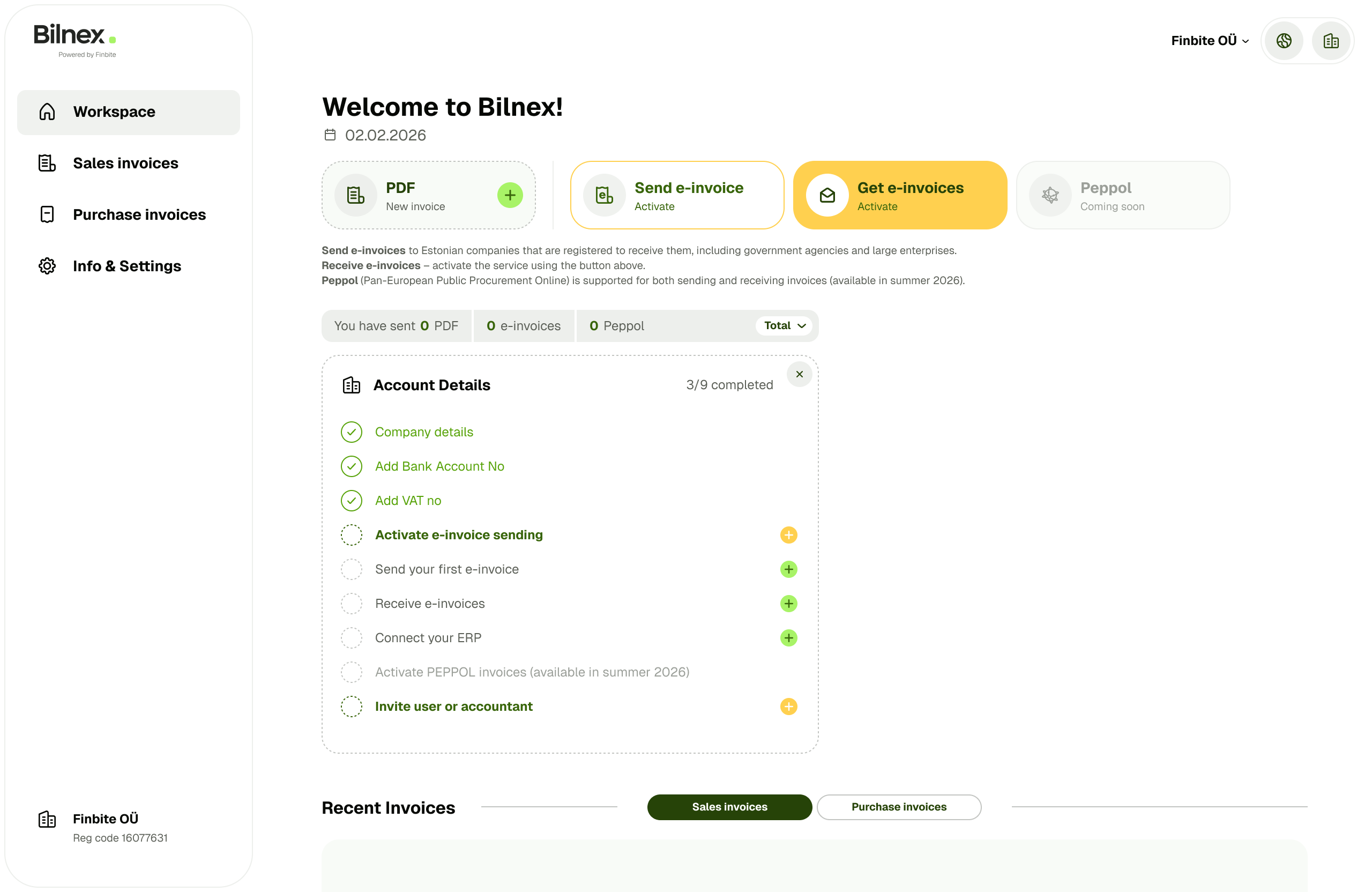Click the green plus on PDF card

(510, 196)
